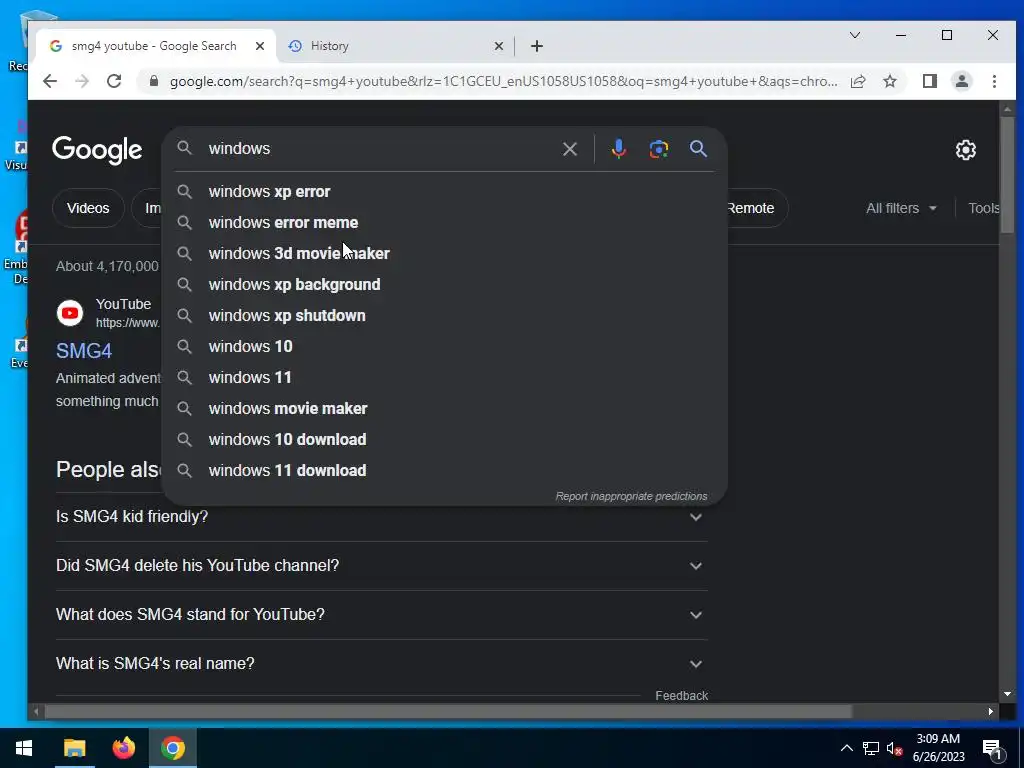Open the Windows Start button

pyautogui.click(x=24, y=748)
